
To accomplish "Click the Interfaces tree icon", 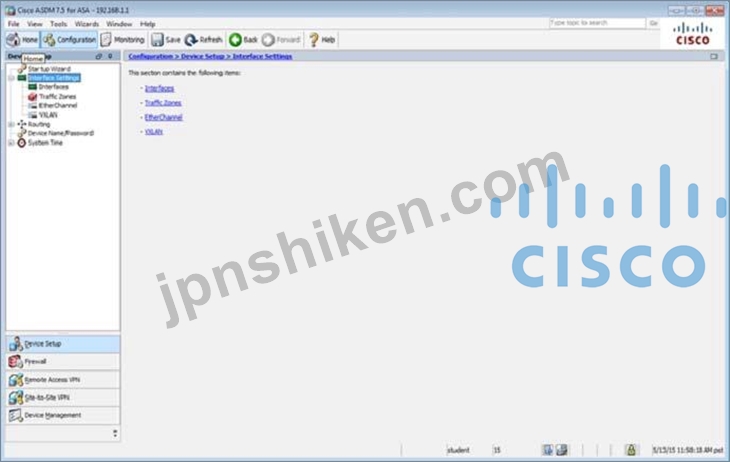I will (32, 87).
